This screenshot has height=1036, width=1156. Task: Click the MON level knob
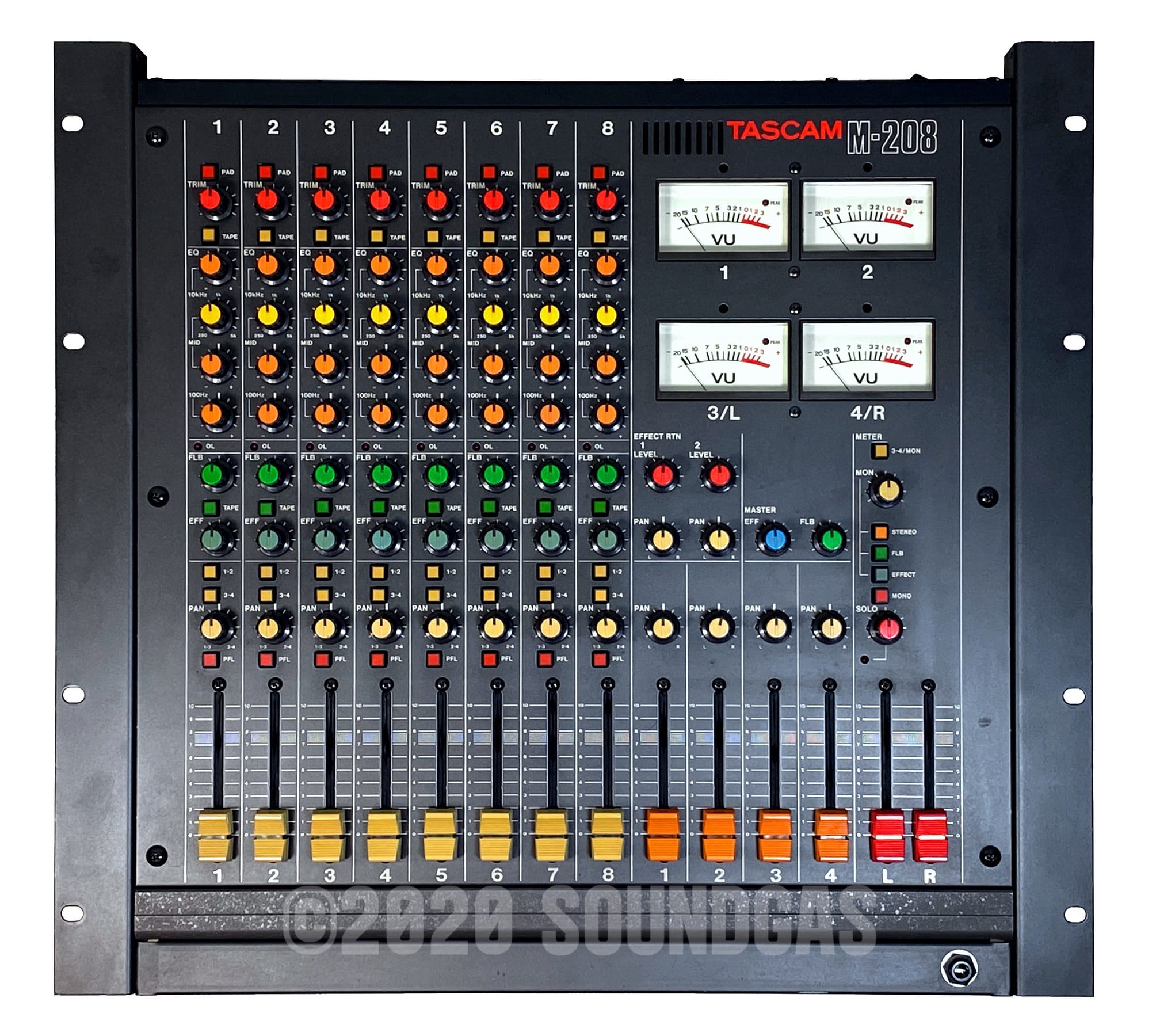[x=887, y=490]
